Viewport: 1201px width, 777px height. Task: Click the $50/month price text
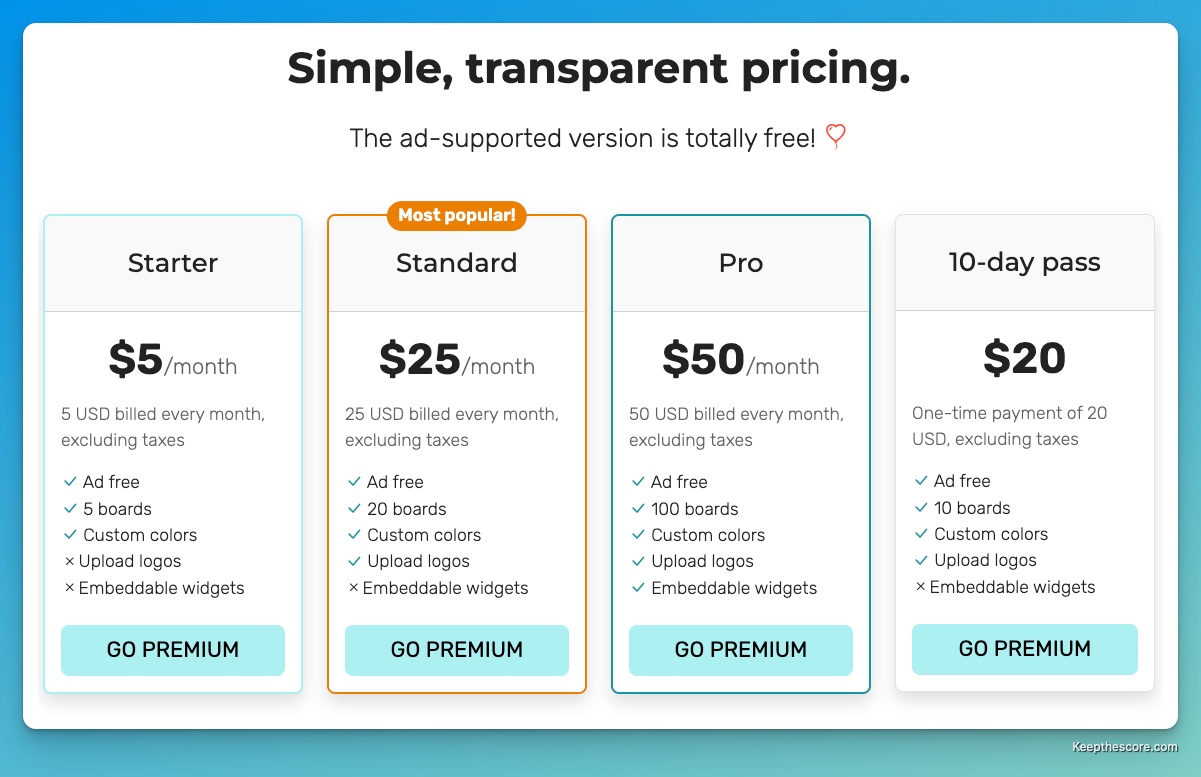[741, 360]
